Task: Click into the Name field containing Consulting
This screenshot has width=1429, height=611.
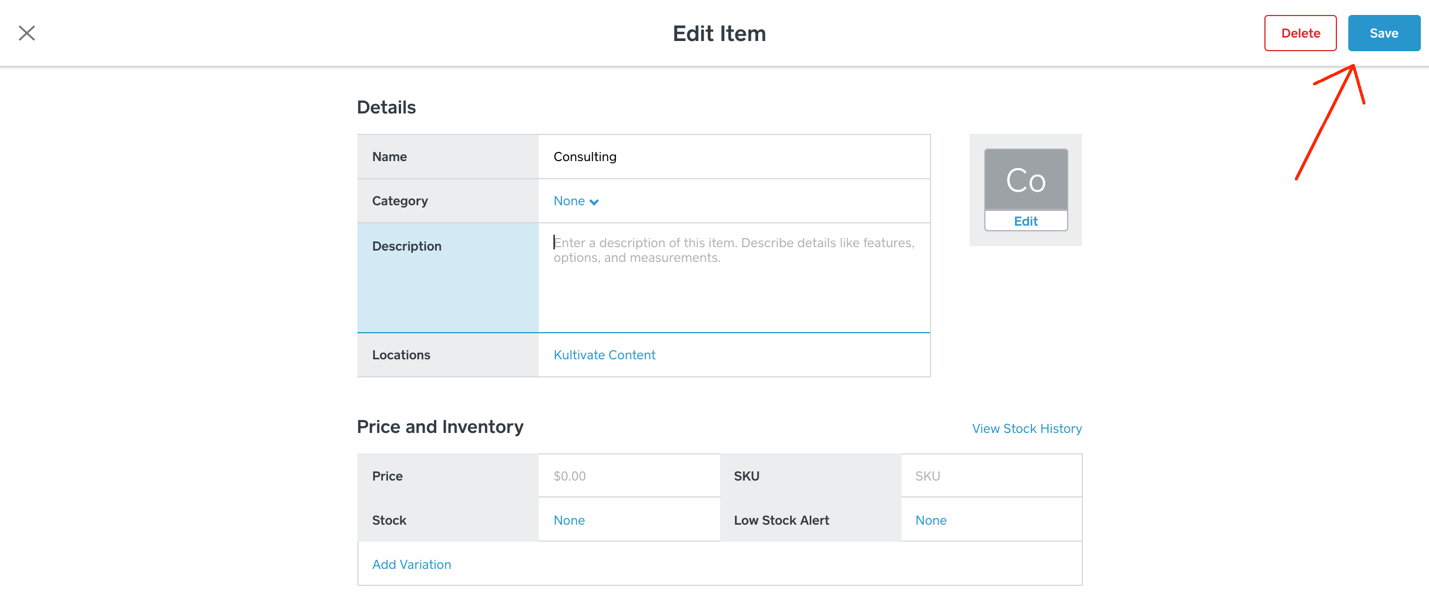Action: pos(733,157)
